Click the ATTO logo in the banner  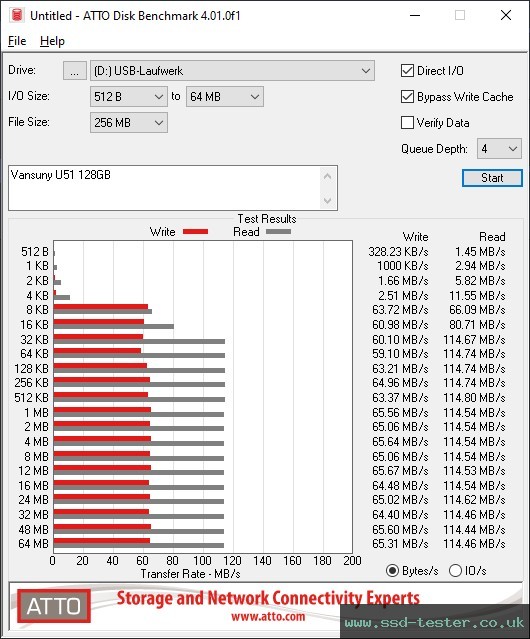click(54, 606)
